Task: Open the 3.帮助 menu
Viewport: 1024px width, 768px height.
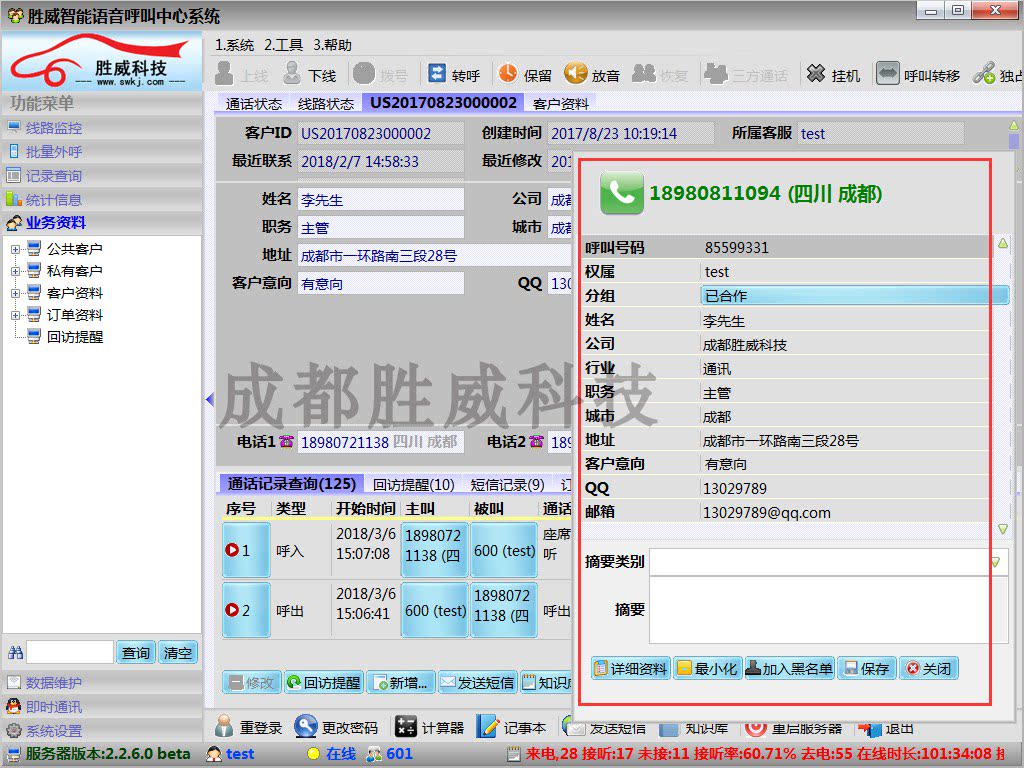Action: tap(332, 45)
